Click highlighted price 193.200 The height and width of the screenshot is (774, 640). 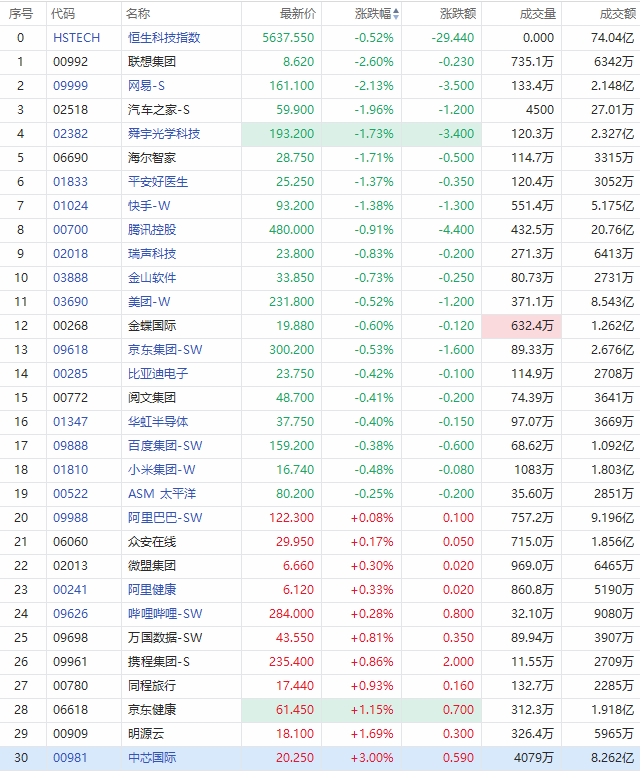coord(292,134)
